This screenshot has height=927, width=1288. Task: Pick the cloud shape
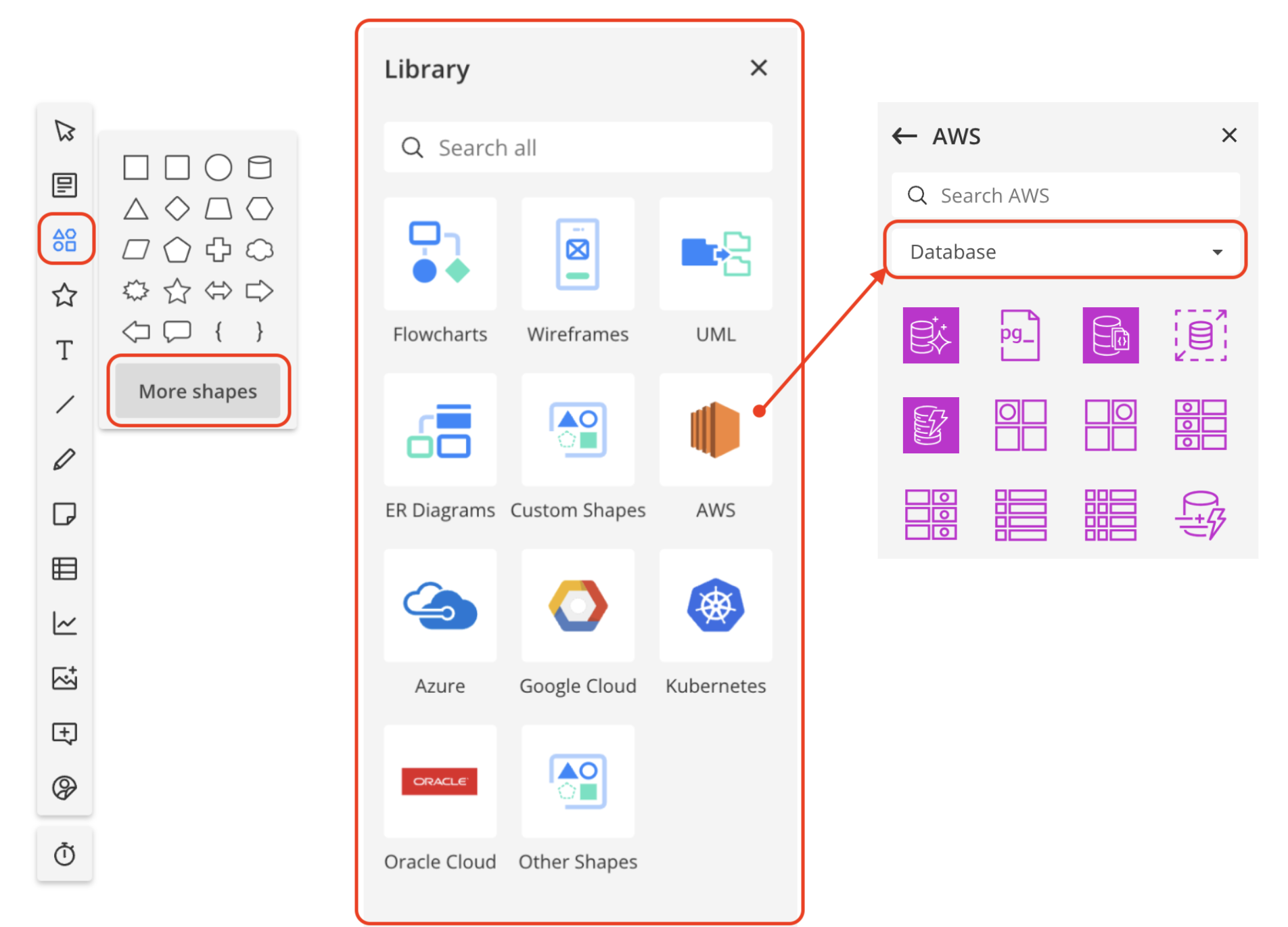tap(260, 250)
